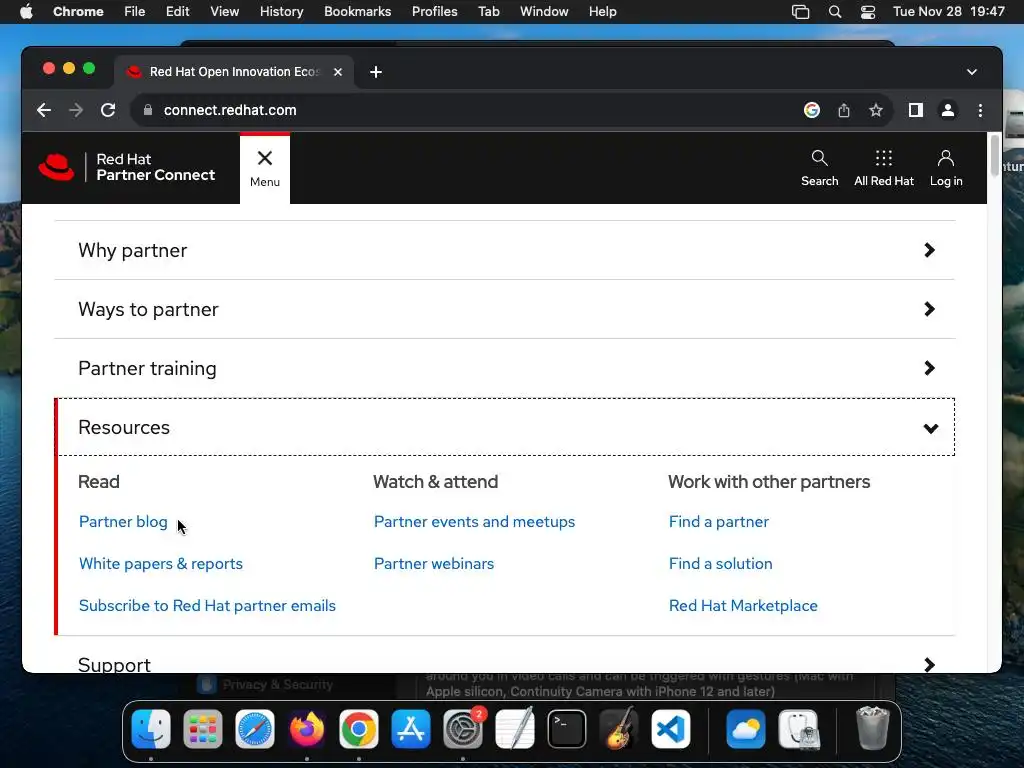Open the Search icon in Red Hat header
The image size is (1024, 768).
[x=819, y=168]
